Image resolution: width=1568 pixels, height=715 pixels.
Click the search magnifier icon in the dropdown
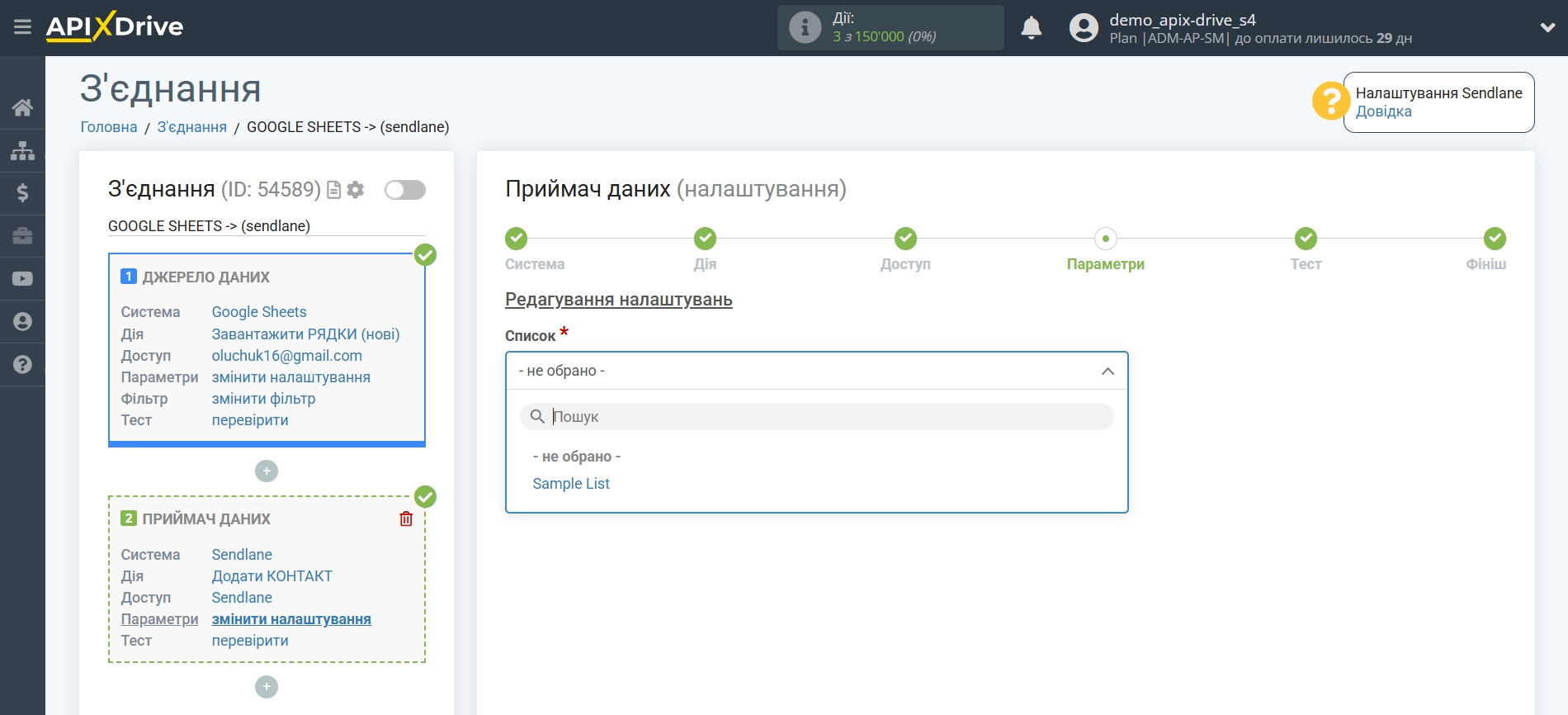click(x=537, y=417)
